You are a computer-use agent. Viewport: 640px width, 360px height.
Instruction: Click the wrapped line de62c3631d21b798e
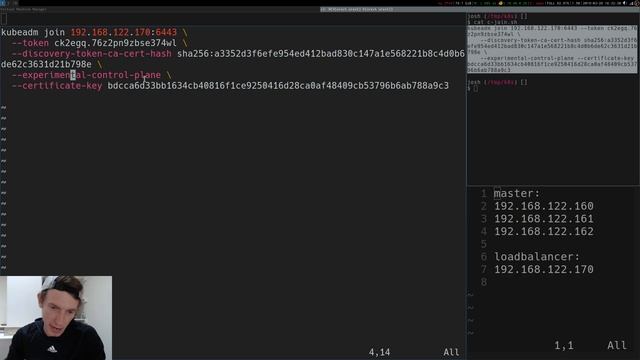click(46, 64)
